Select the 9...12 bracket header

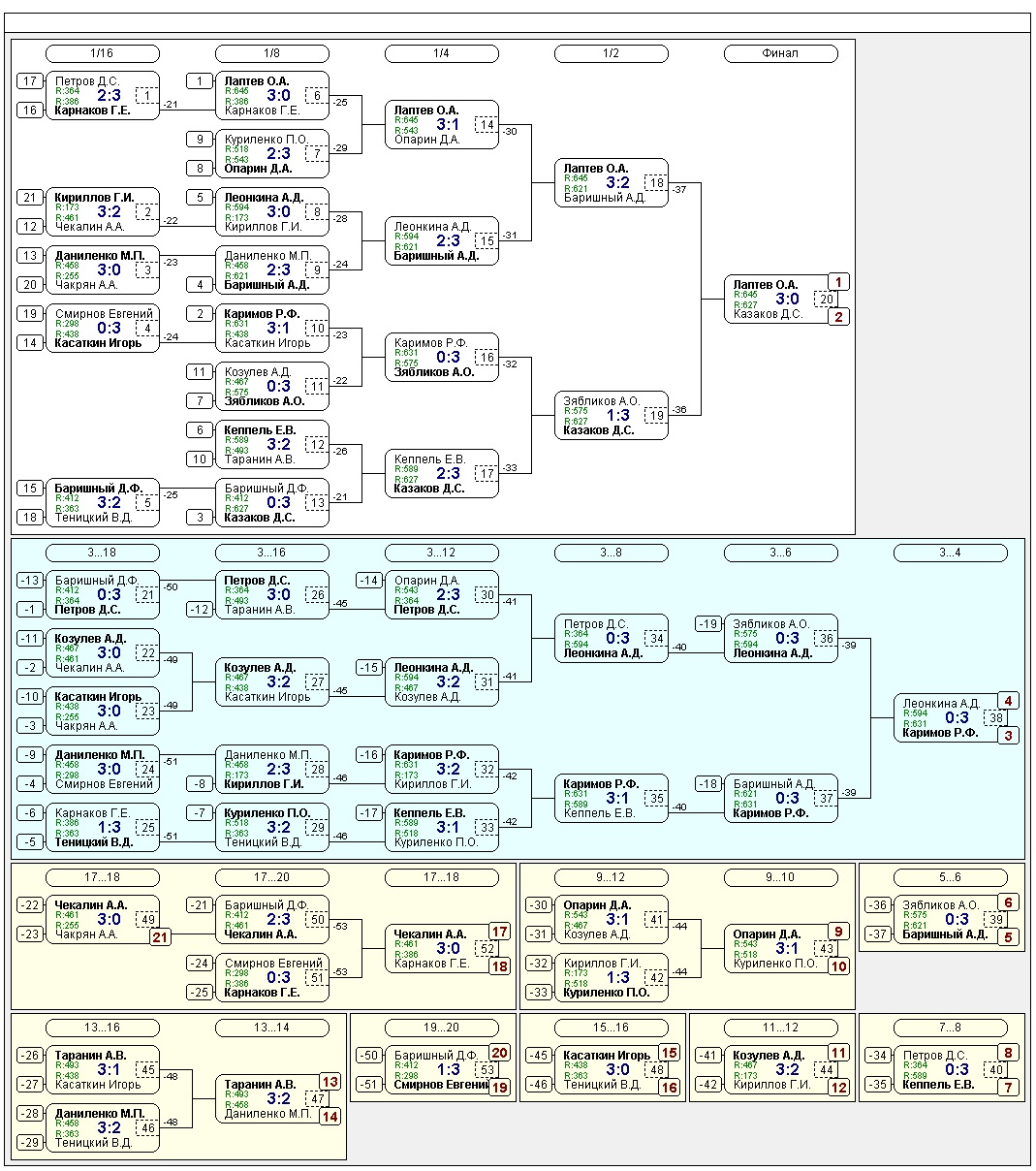pos(612,877)
